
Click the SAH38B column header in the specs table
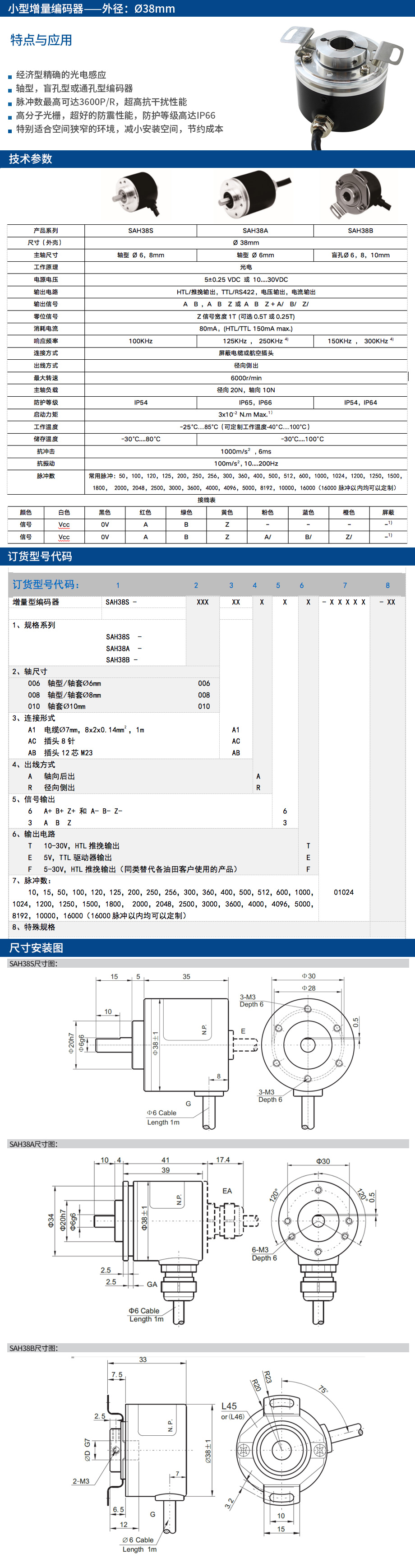pos(360,231)
